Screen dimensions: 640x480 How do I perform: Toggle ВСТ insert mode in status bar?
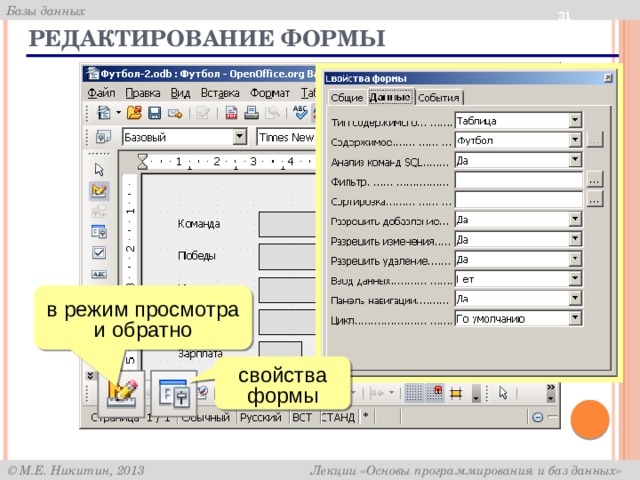click(302, 418)
